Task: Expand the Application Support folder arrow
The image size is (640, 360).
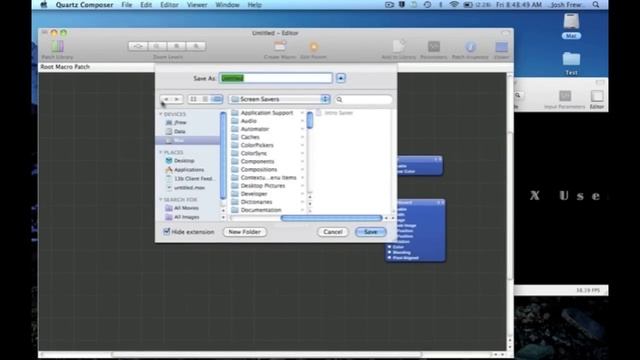Action: (x=302, y=113)
